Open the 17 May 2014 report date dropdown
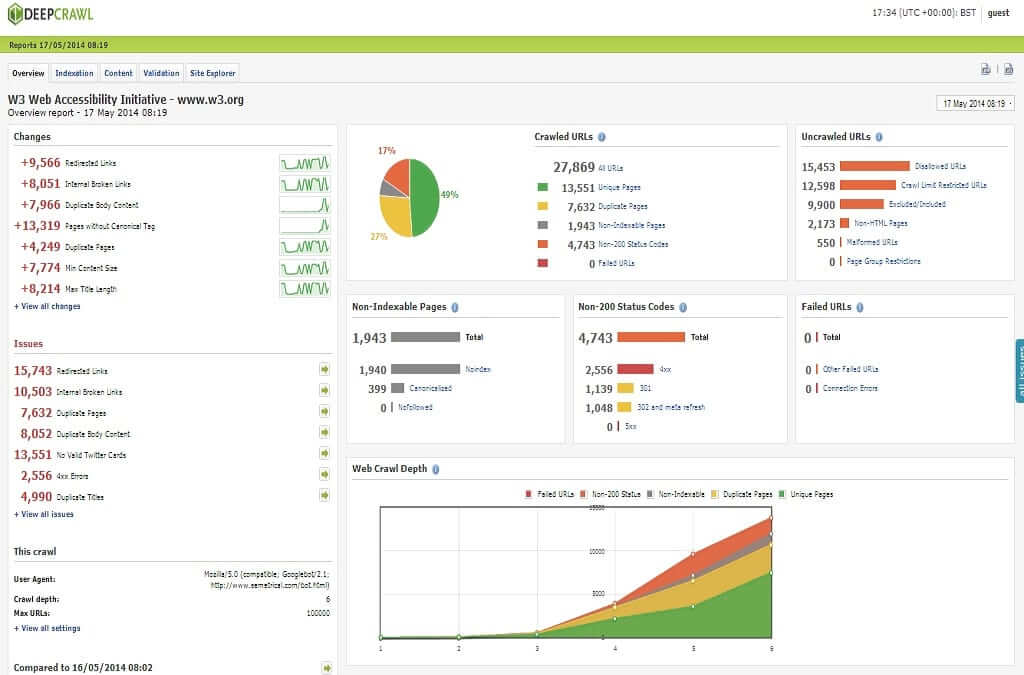1024x675 pixels. pyautogui.click(x=975, y=103)
